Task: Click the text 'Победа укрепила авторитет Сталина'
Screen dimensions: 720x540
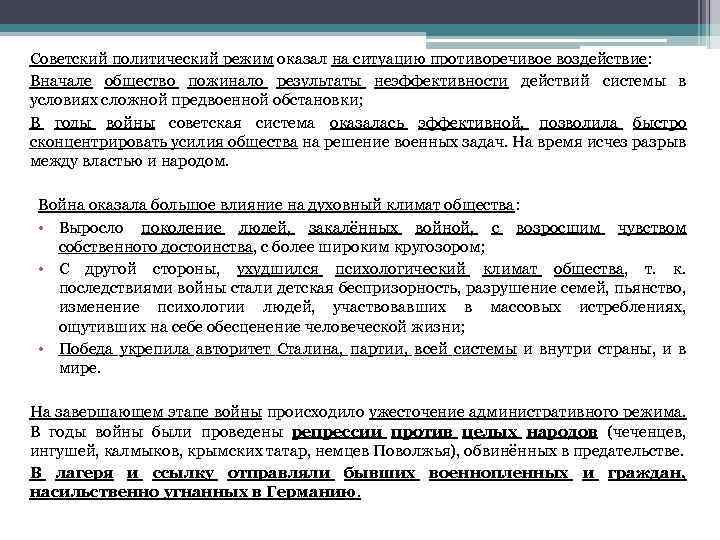Action: point(200,349)
